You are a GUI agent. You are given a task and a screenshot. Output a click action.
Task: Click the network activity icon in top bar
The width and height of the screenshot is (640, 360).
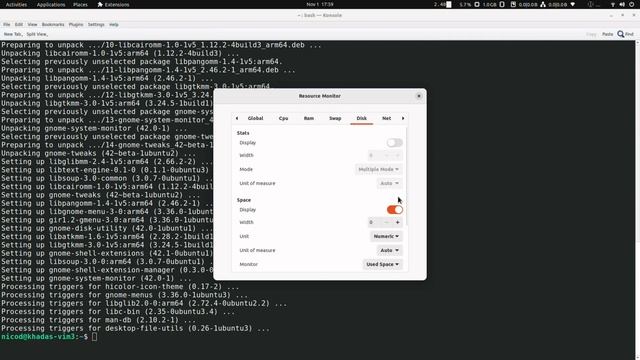543,4
